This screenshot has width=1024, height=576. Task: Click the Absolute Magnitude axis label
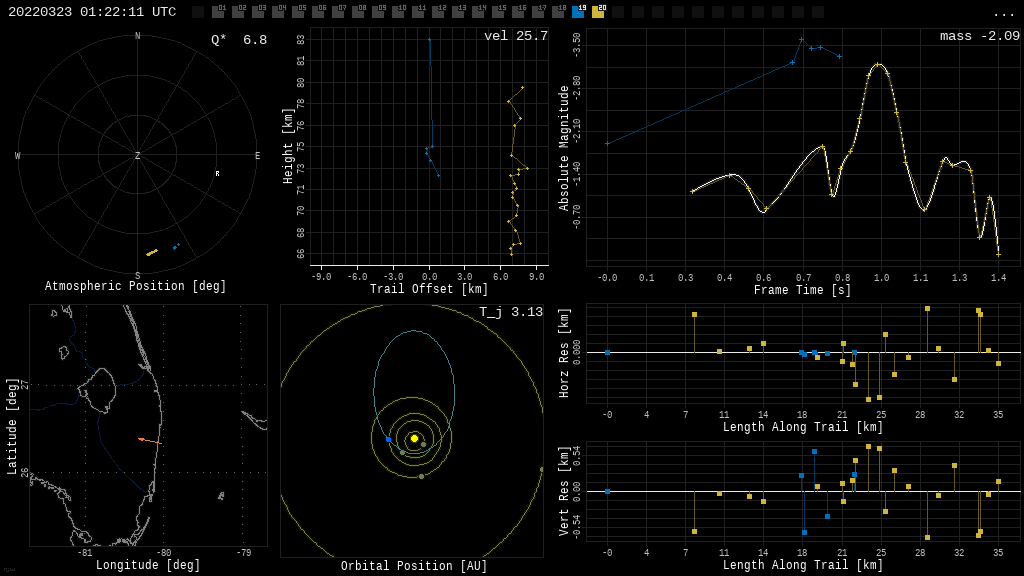click(x=564, y=148)
